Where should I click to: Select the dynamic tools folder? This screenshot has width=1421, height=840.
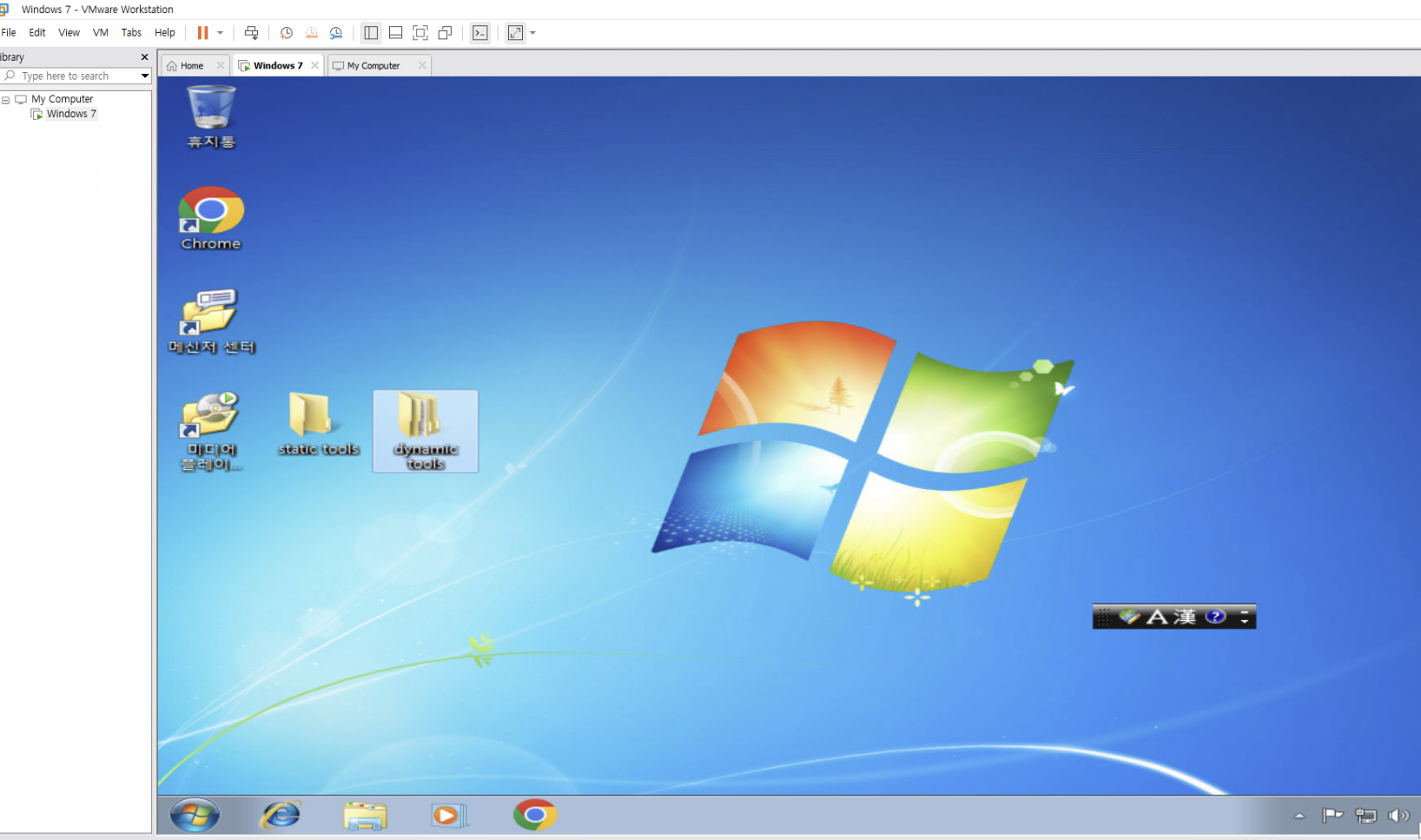coord(426,431)
